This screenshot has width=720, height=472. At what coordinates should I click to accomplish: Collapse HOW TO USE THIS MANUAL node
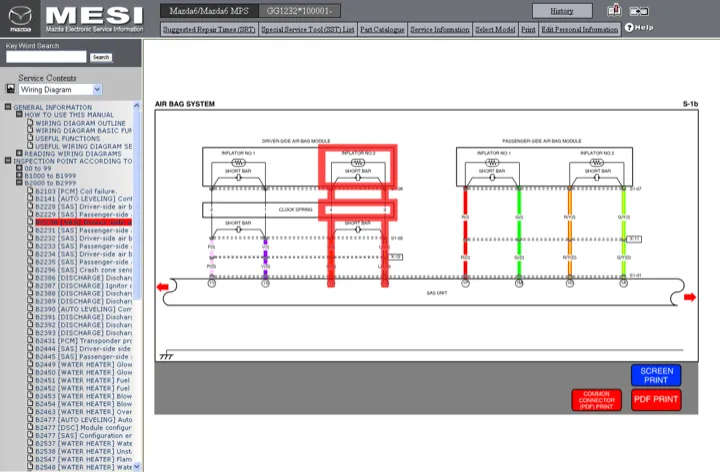coord(19,114)
